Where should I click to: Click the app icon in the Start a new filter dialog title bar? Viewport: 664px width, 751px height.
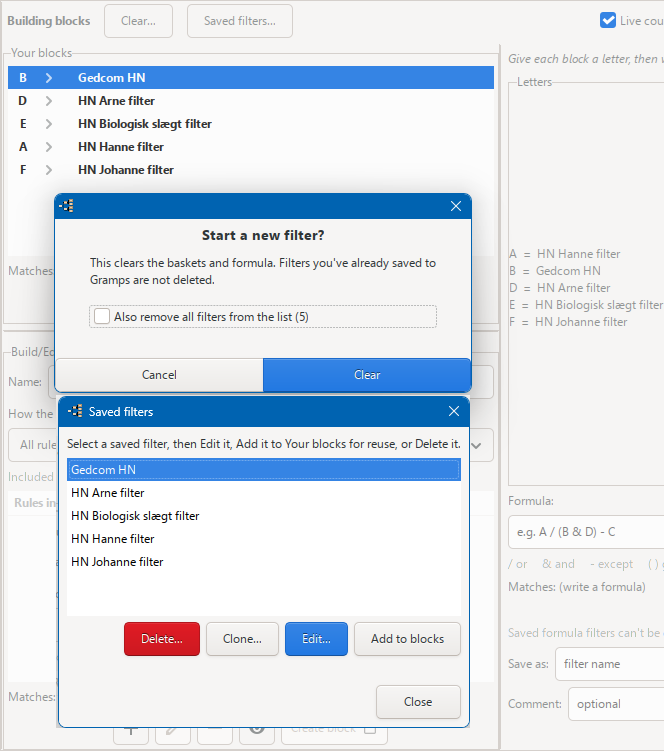tap(67, 206)
